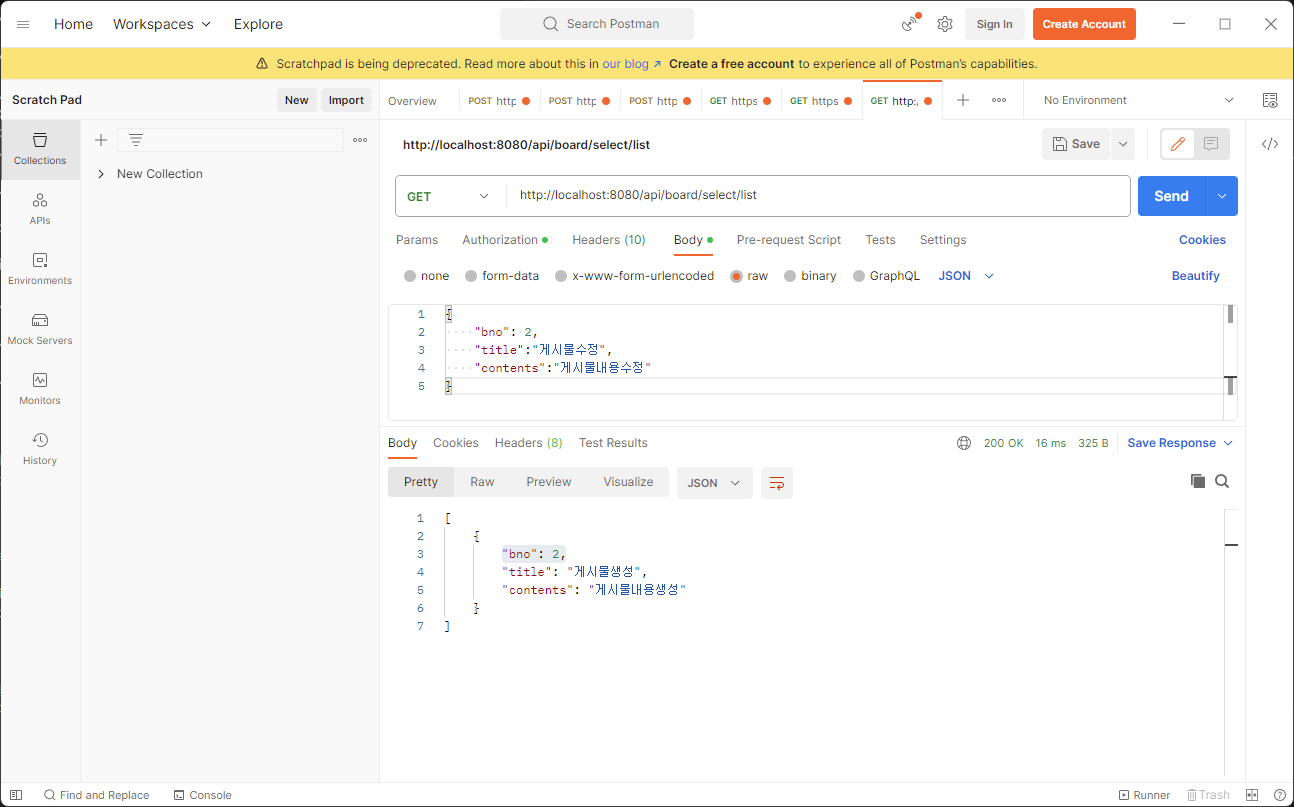Add a new request tab with plus icon
1294x807 pixels.
tap(963, 100)
